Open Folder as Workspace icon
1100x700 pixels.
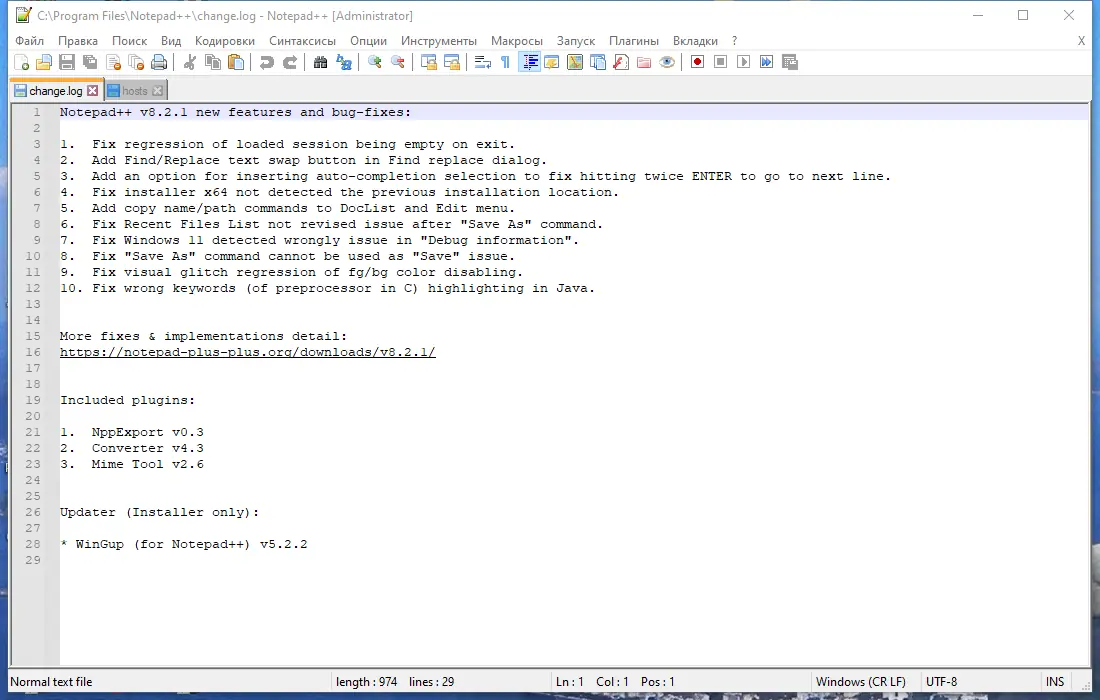click(x=644, y=62)
